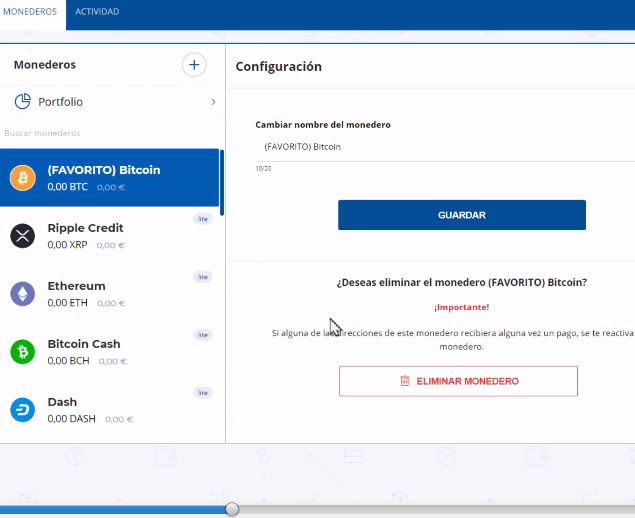Click the purple Ethereum coin icon
This screenshot has width=635, height=518.
pyautogui.click(x=22, y=294)
